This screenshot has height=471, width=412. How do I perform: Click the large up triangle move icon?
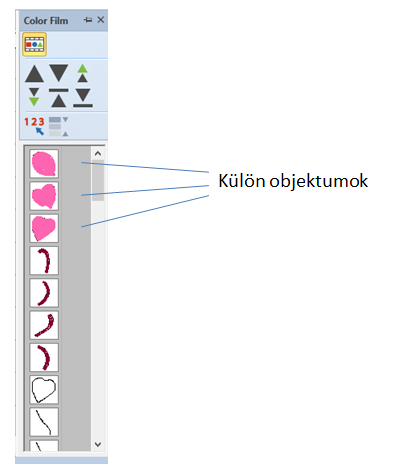coord(34,74)
